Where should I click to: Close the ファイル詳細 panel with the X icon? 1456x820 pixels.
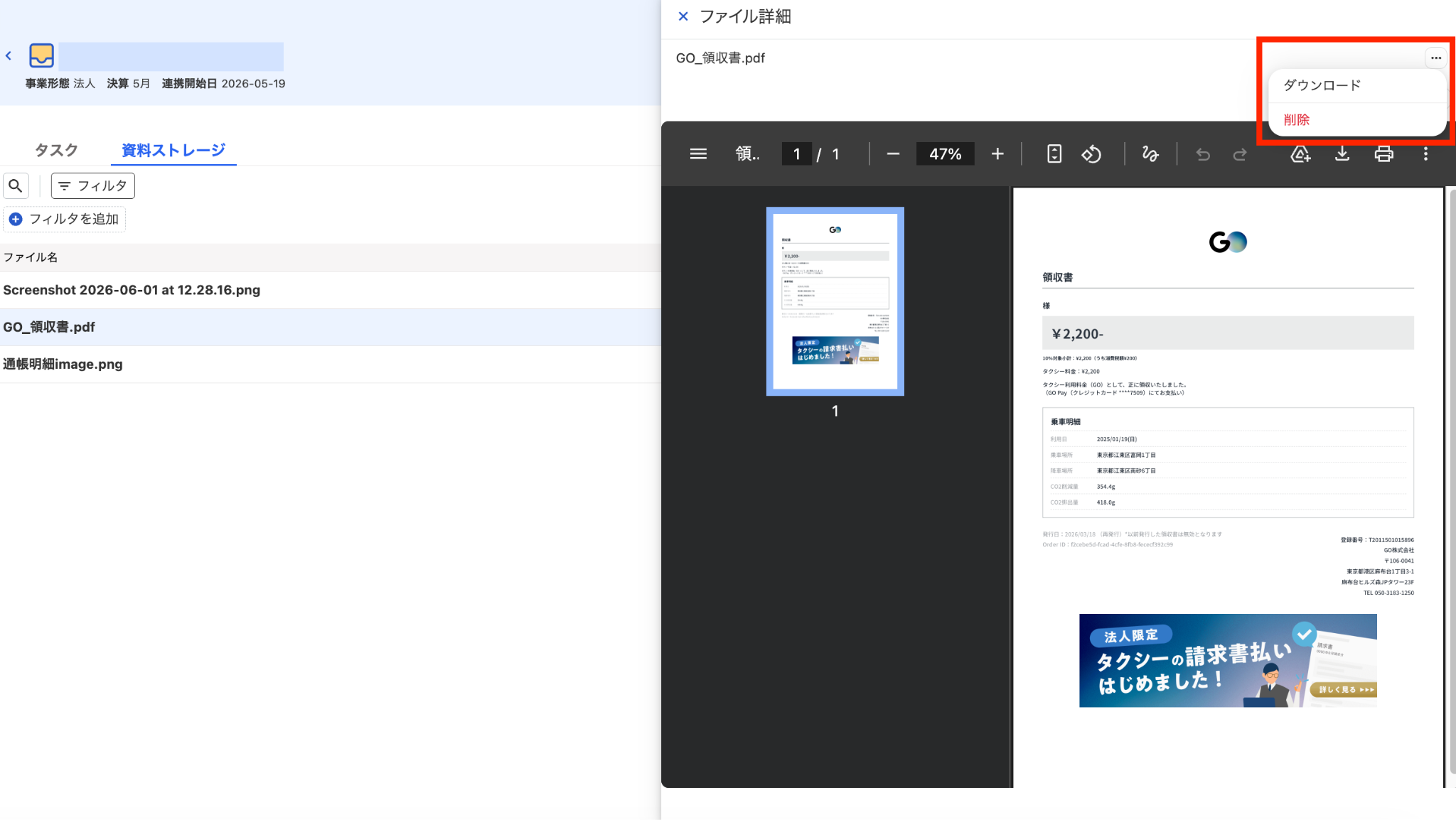pos(683,16)
